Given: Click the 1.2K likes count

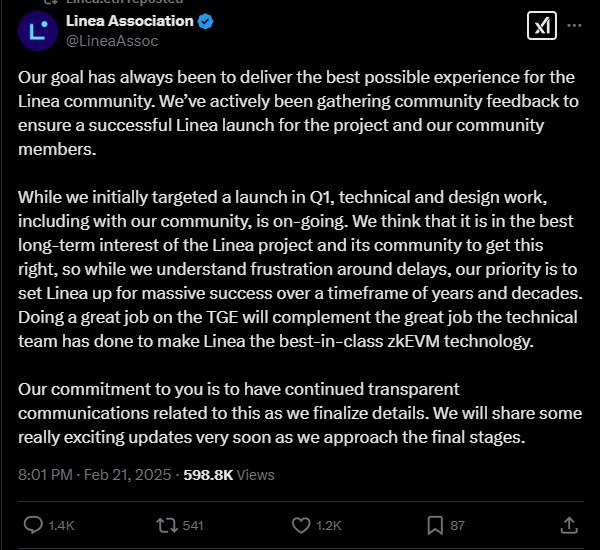Looking at the screenshot, I should point(329,526).
